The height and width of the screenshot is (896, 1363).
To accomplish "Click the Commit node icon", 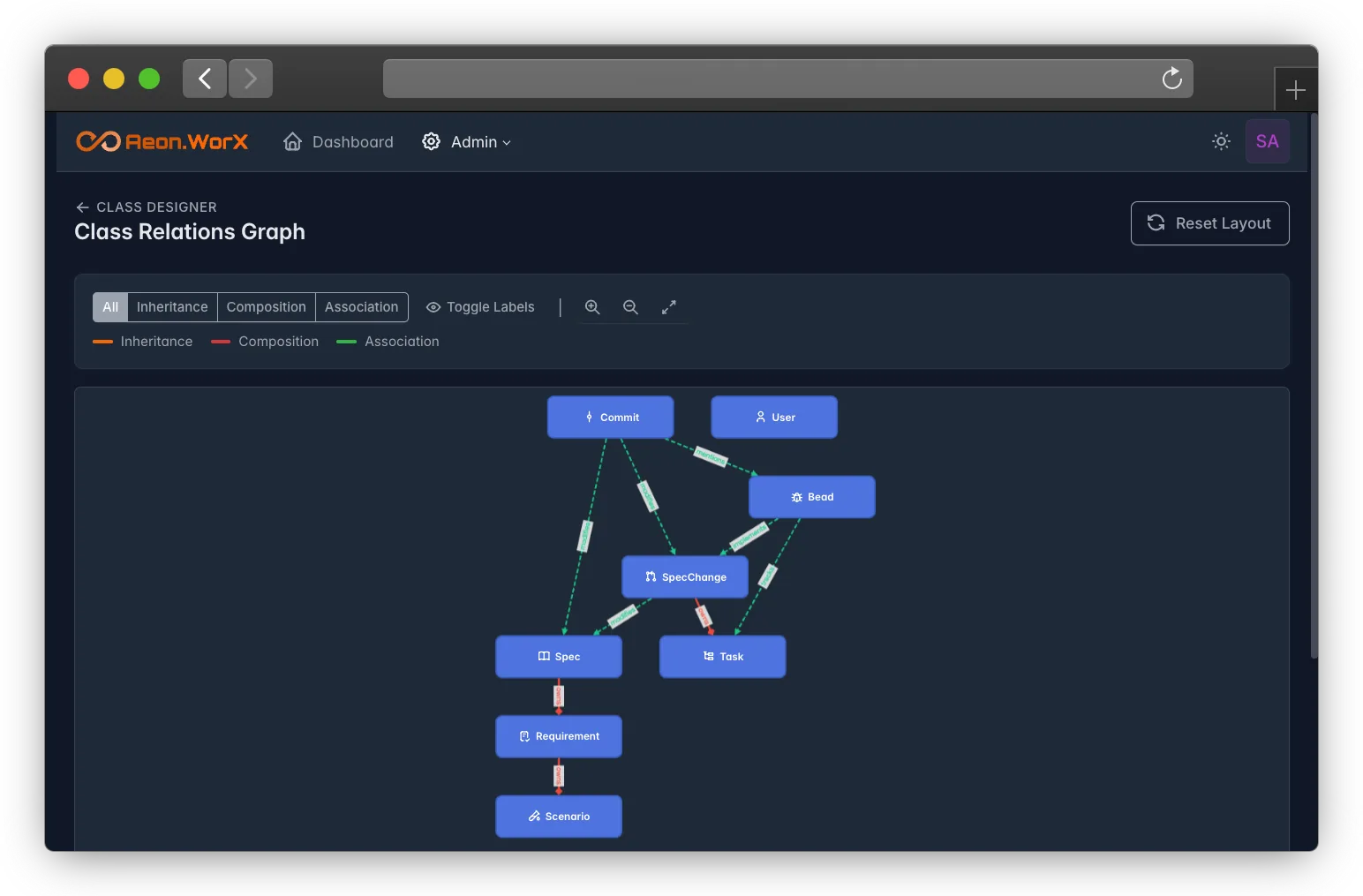I will (x=589, y=417).
